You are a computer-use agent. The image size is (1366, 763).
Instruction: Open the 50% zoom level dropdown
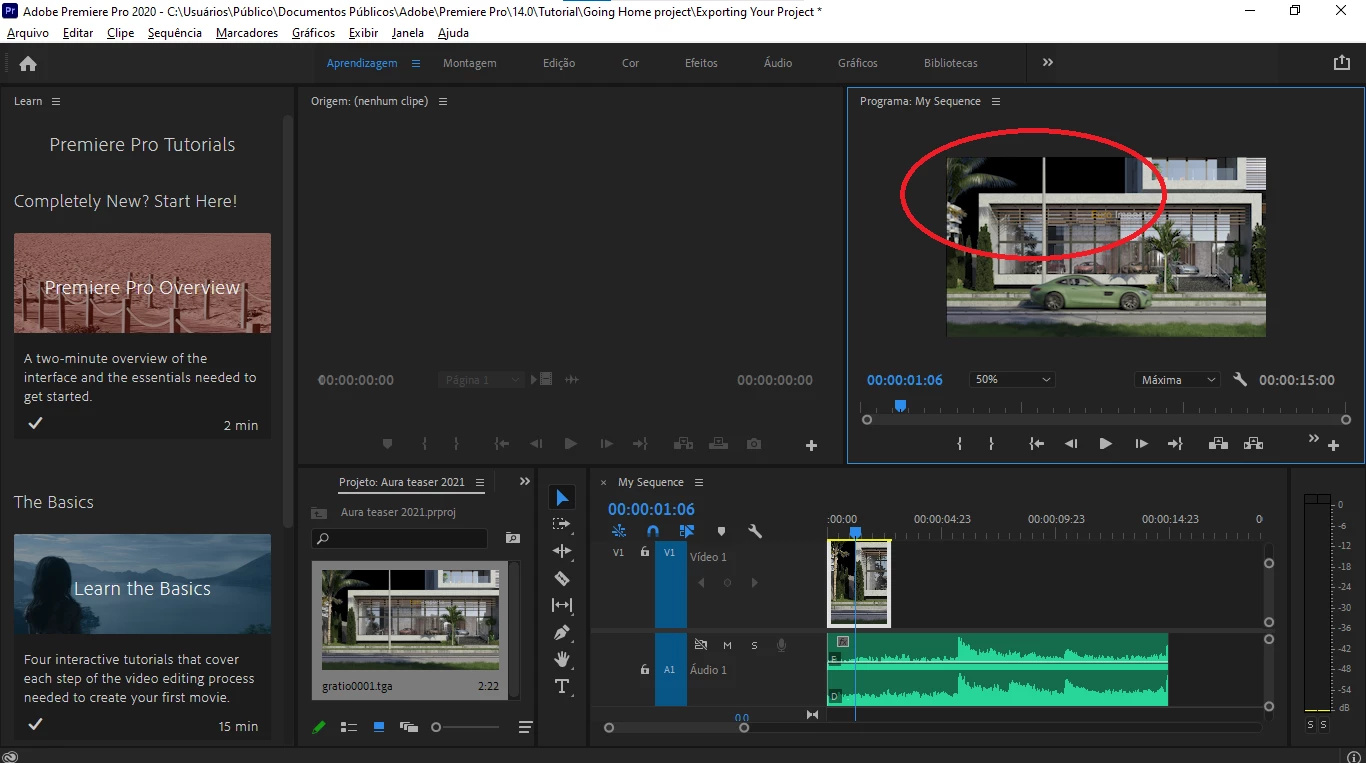point(1012,380)
